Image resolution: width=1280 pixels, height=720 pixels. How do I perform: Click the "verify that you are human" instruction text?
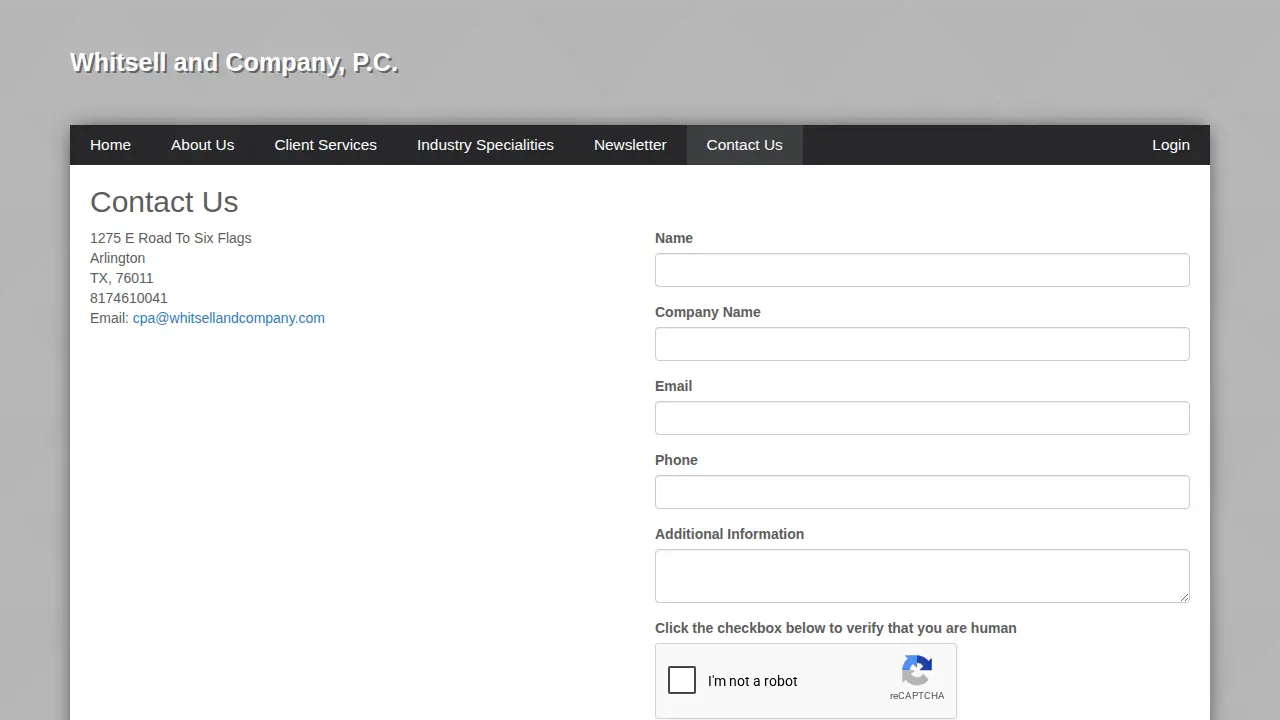click(836, 628)
